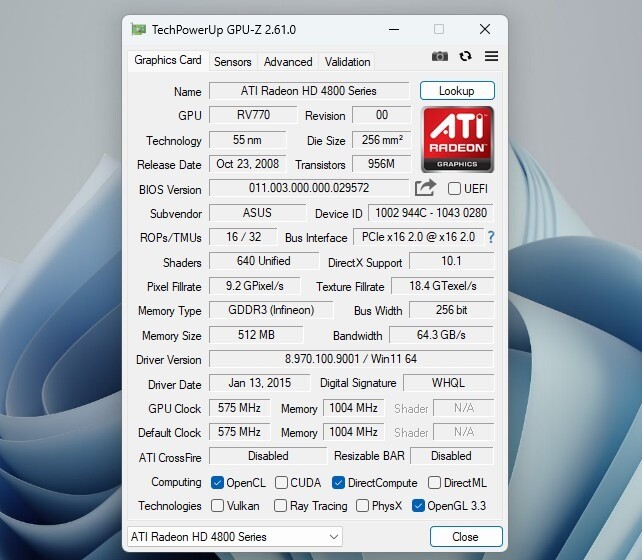Click the Revision value 00
The image size is (642, 560).
tap(382, 115)
